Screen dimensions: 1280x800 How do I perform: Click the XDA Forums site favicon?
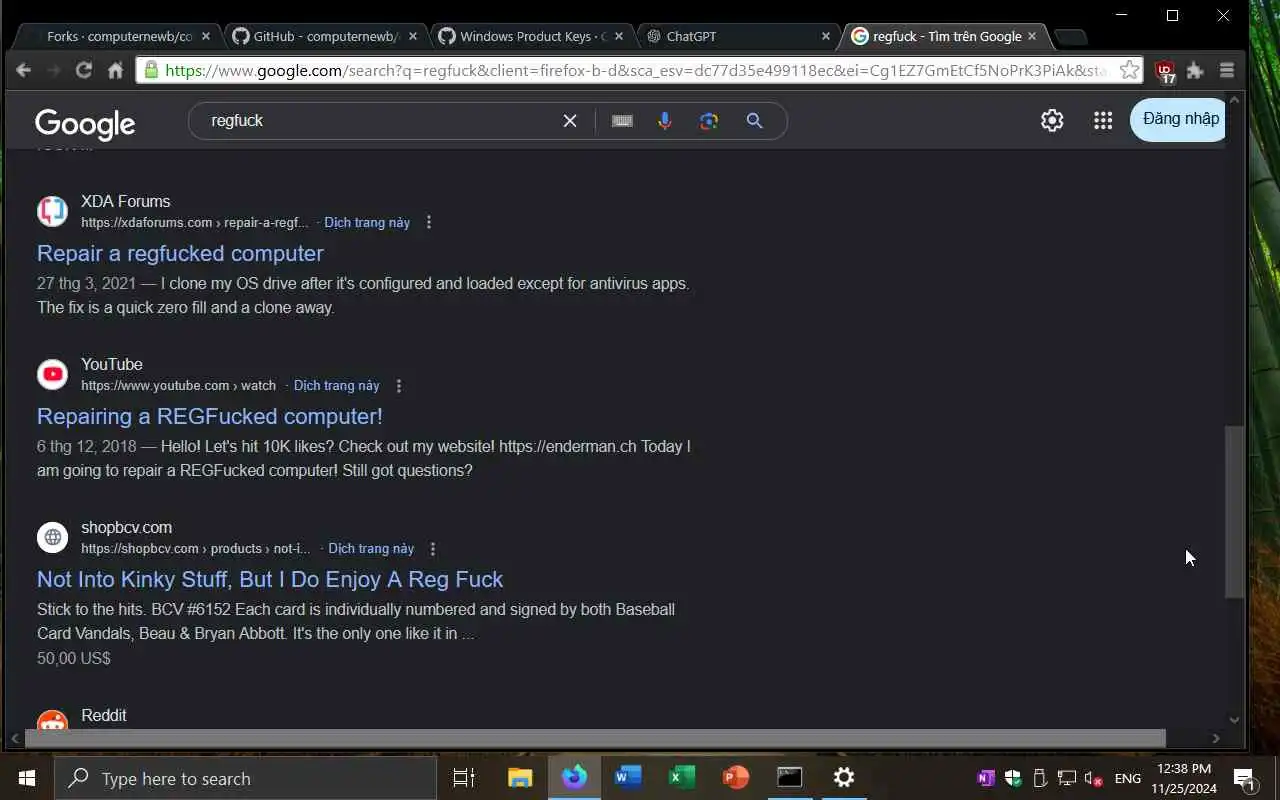pos(52,211)
